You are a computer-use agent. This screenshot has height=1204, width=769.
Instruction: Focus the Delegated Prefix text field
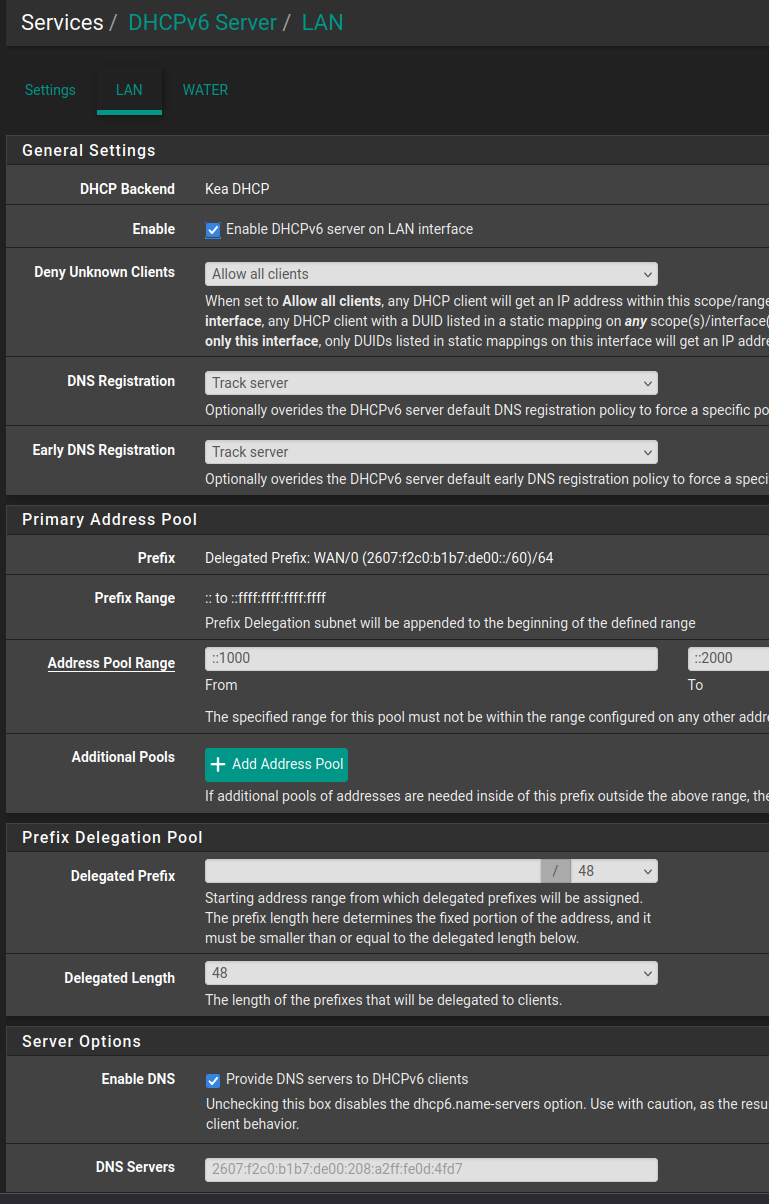(372, 872)
